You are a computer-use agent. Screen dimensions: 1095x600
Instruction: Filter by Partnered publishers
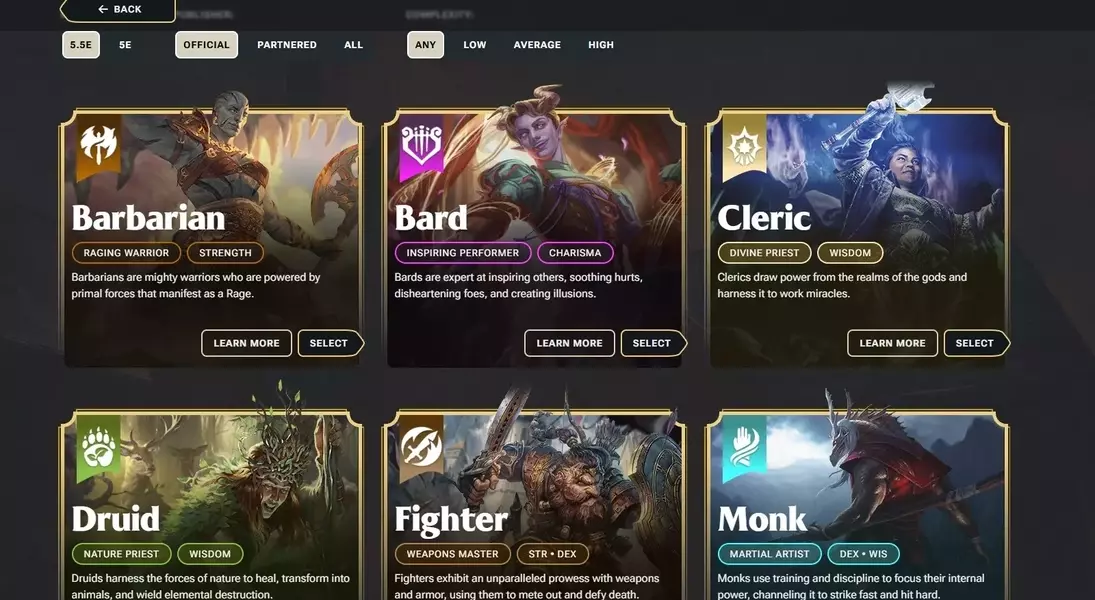pyautogui.click(x=287, y=45)
